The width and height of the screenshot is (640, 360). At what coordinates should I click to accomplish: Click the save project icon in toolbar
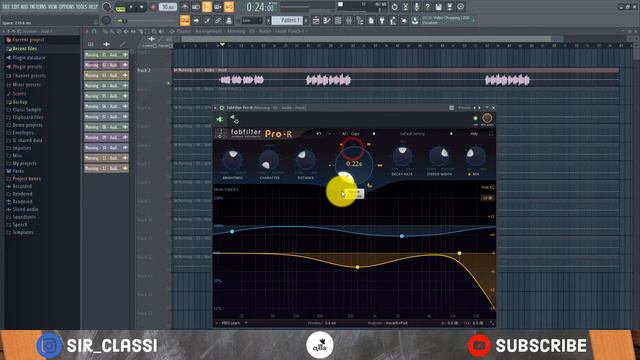(438, 7)
